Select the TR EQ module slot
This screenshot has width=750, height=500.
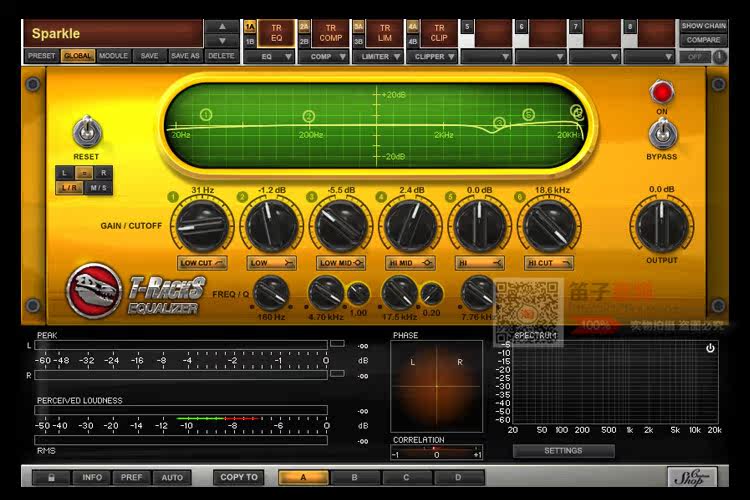[x=276, y=33]
